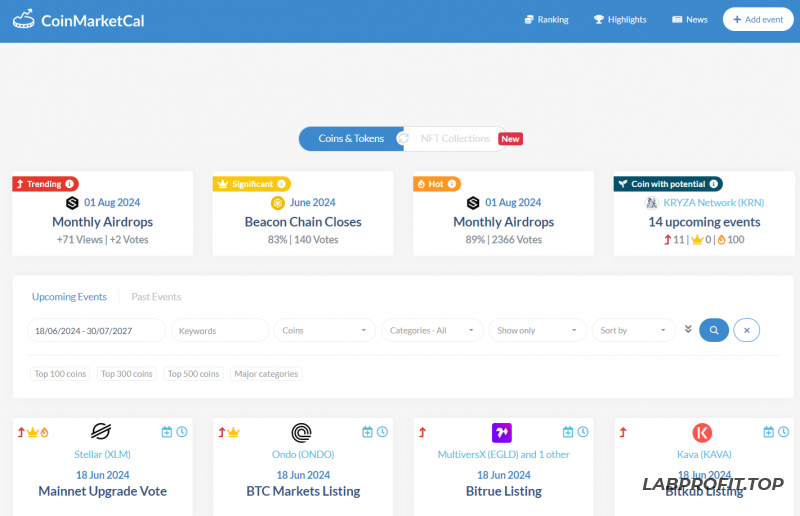The image size is (800, 516).
Task: Click the Kava (KAVA) coin logo
Action: [x=702, y=432]
